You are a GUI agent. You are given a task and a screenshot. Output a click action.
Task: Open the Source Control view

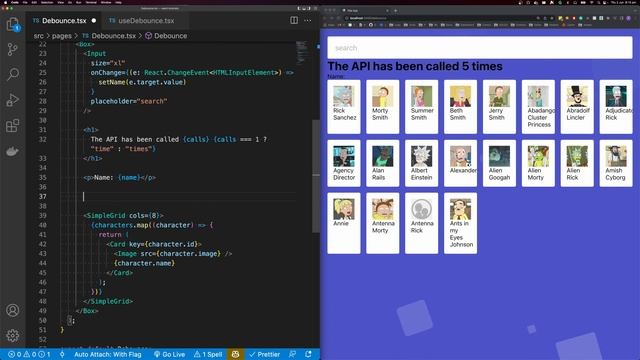coord(13,49)
